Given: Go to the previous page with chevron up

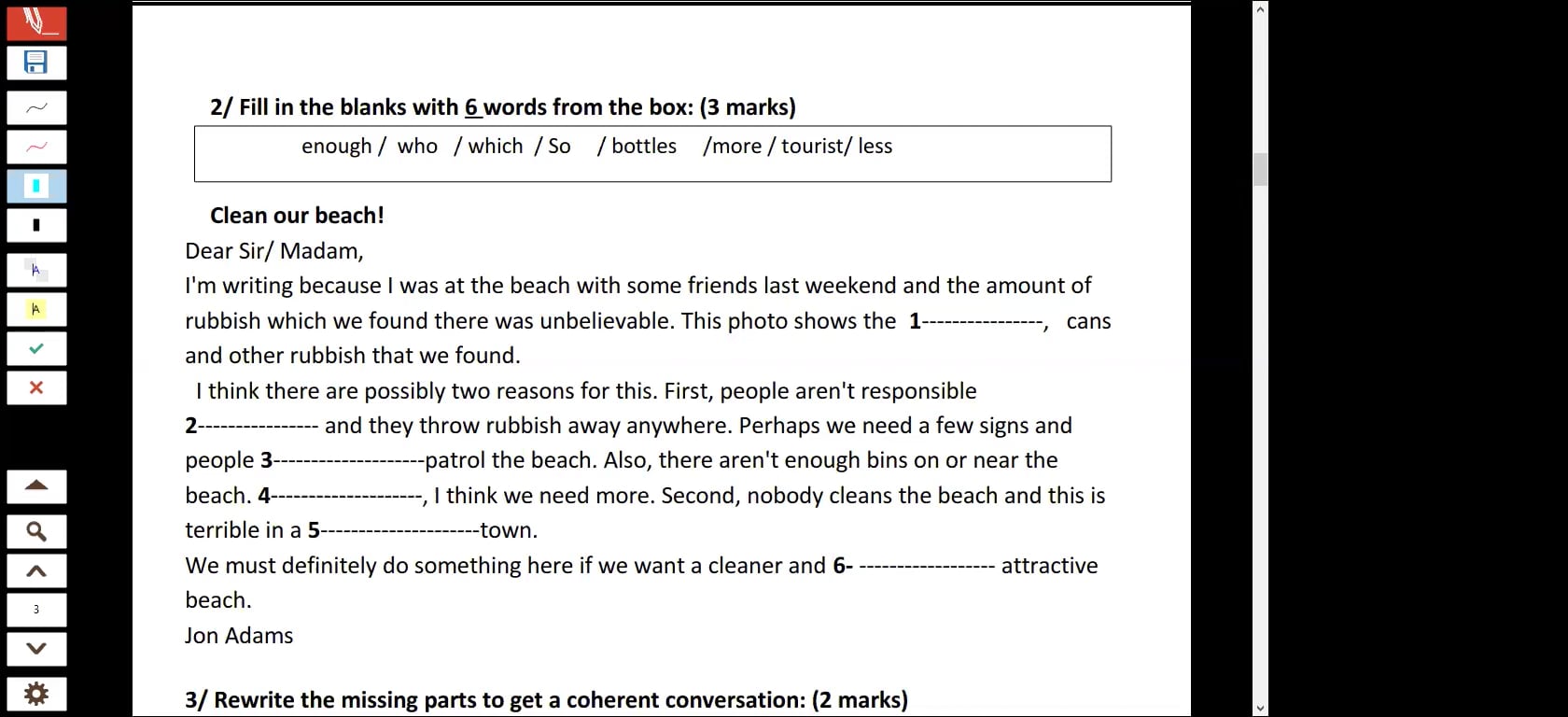Looking at the screenshot, I should [36, 570].
